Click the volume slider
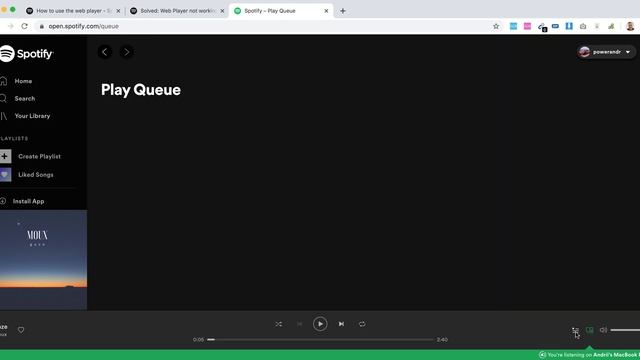The height and width of the screenshot is (360, 640). pos(625,330)
